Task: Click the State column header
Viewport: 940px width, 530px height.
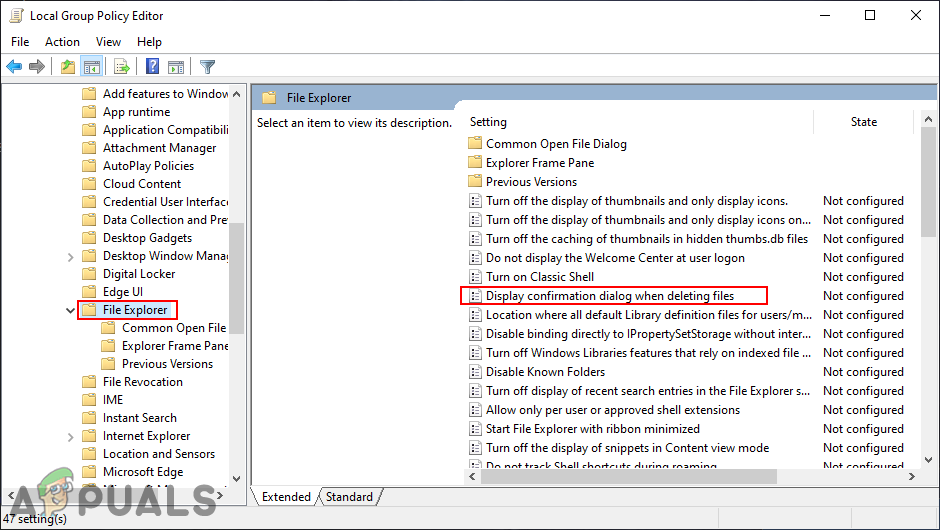Action: tap(864, 122)
